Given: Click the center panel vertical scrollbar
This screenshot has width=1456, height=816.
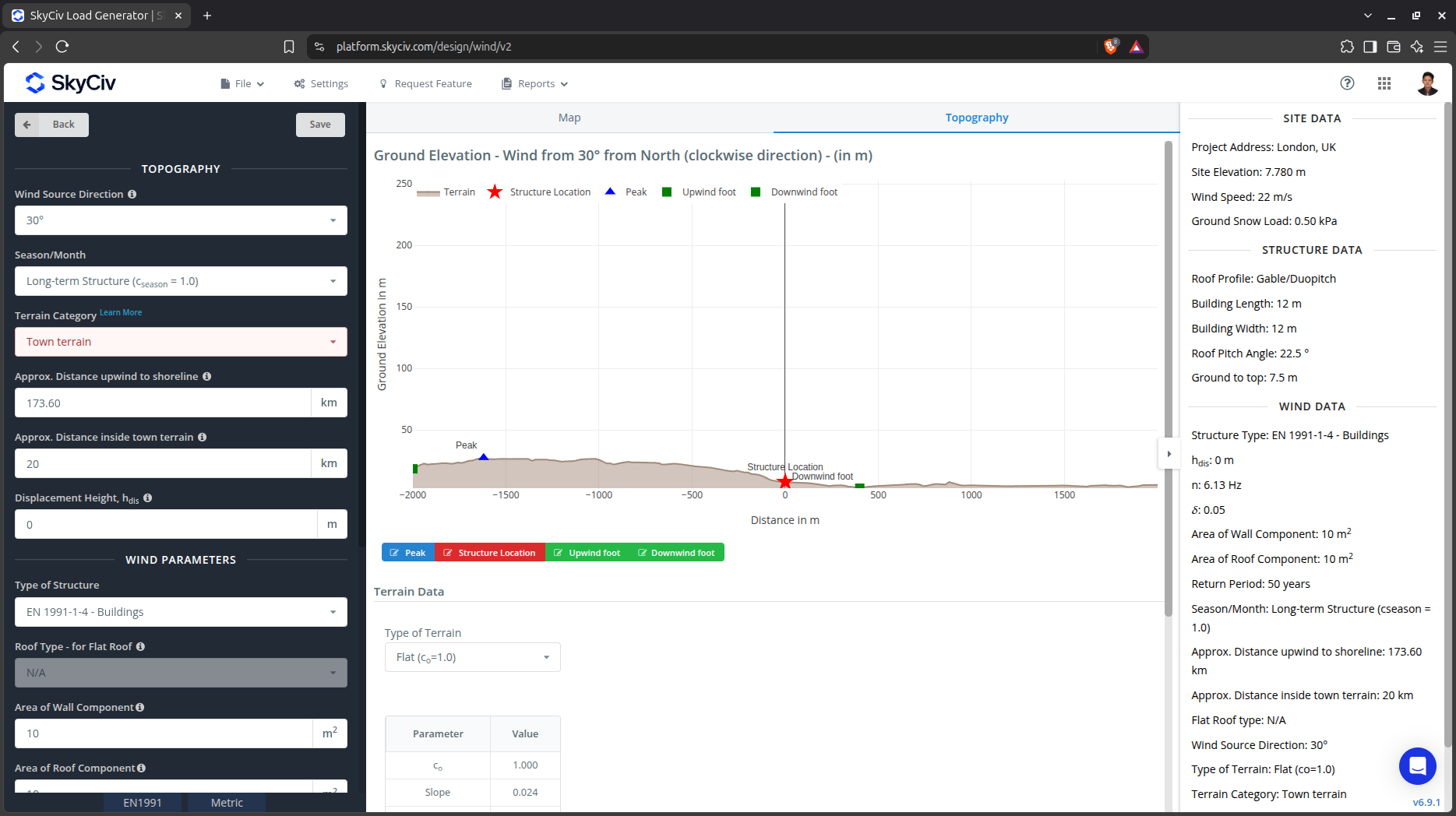Looking at the screenshot, I should 1169,378.
